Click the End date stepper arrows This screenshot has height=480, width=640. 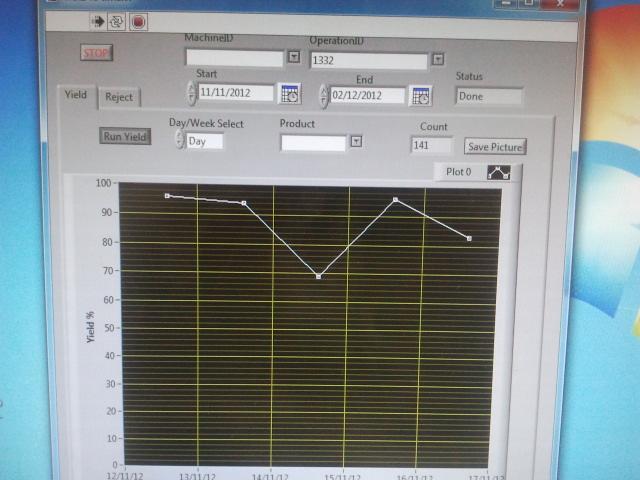[x=324, y=96]
